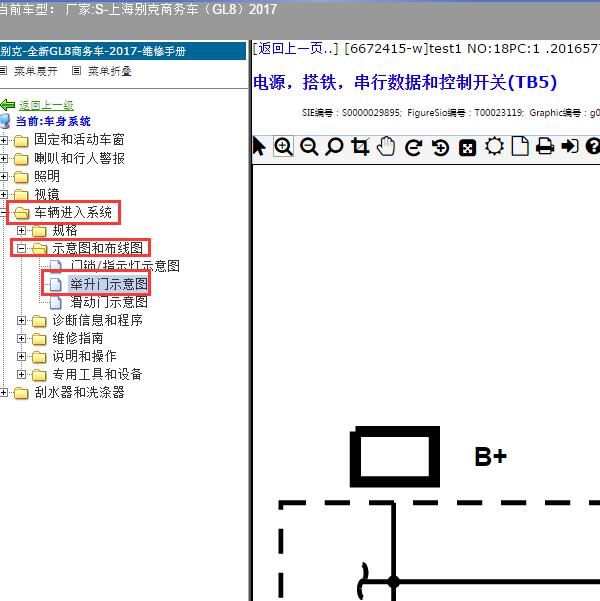Select 专用工具和设备 tree label
600x601 pixels.
coord(97,374)
